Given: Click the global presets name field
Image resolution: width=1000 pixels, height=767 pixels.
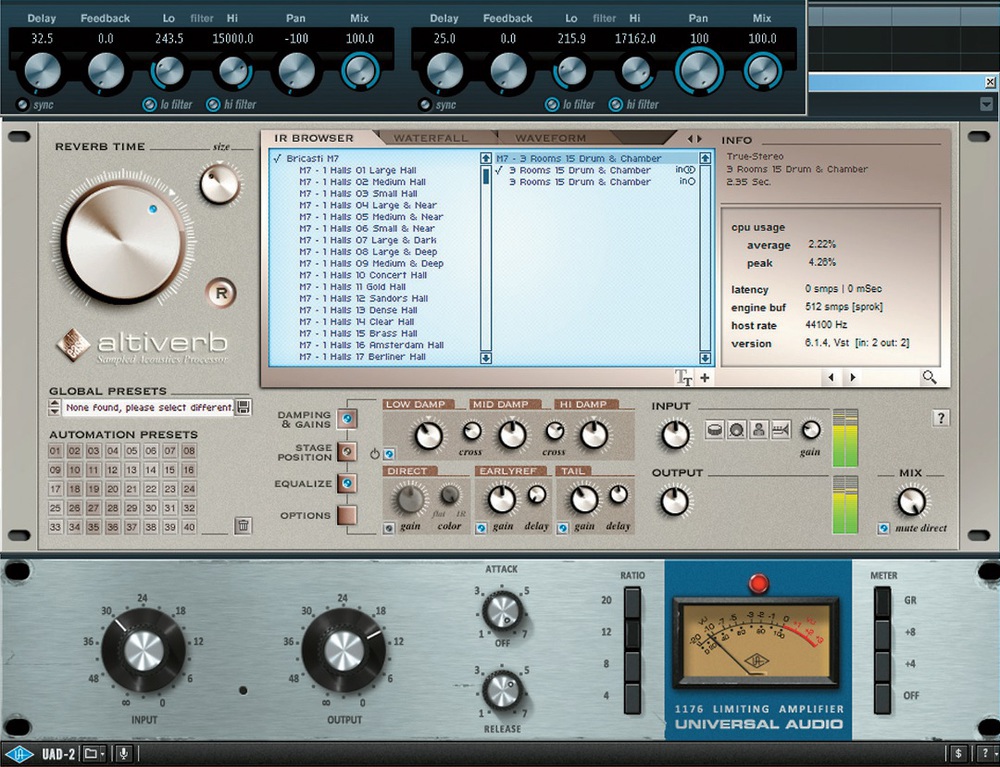Looking at the screenshot, I should [x=148, y=407].
